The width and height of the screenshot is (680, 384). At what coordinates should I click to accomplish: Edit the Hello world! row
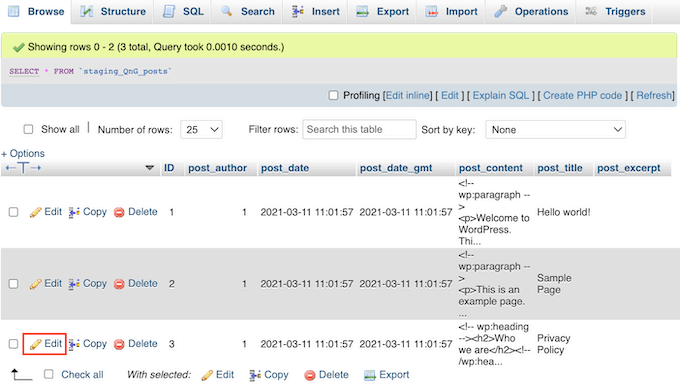click(x=46, y=212)
